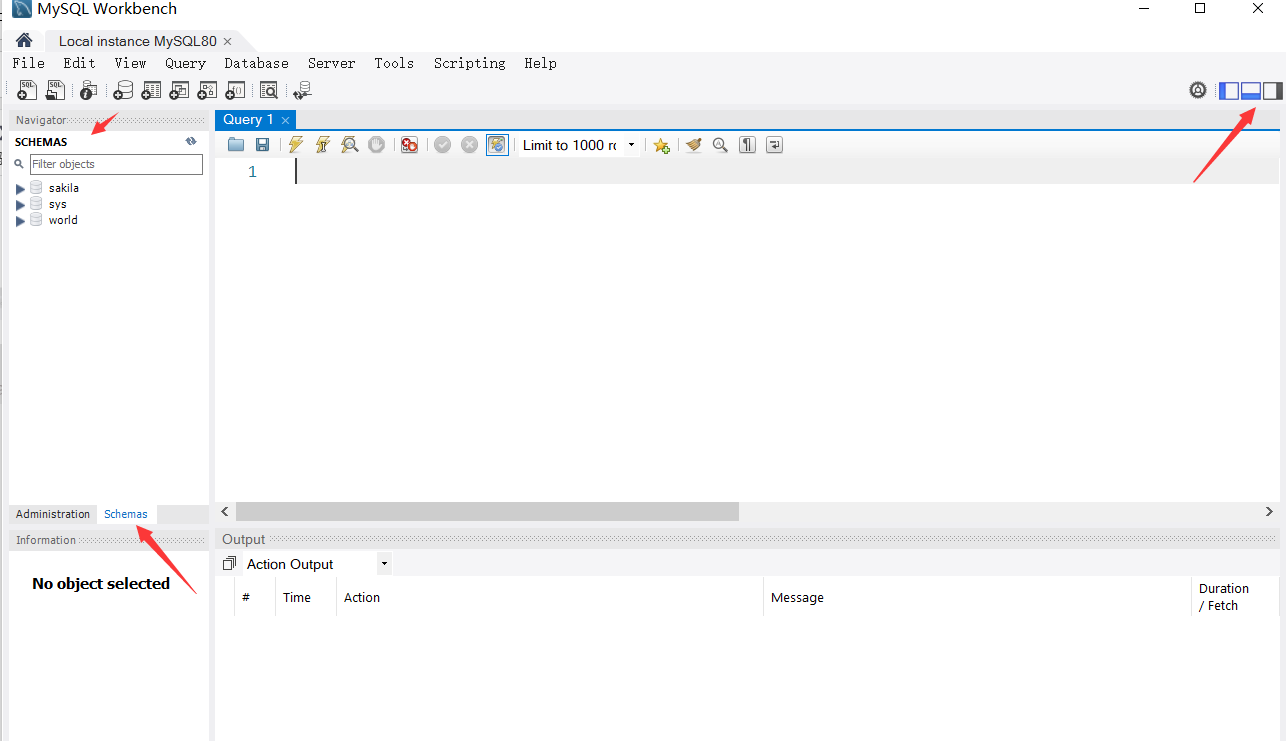Screen dimensions: 1286x741
Task: Open an SQL script file in new tab
Action: tap(56, 90)
